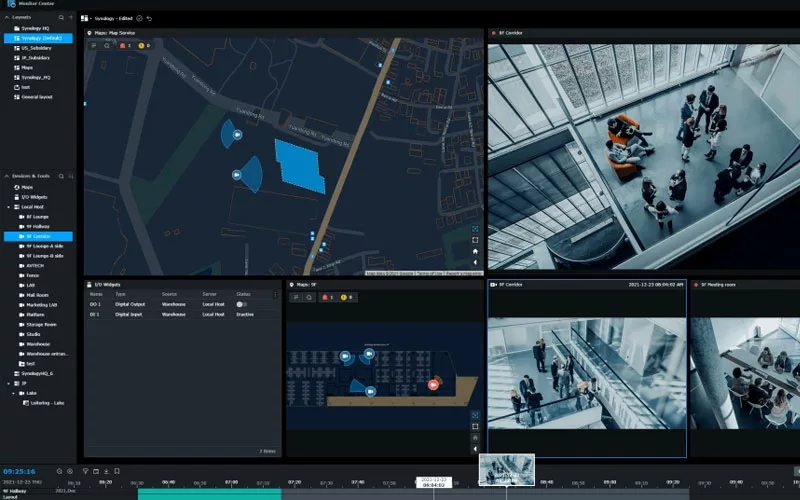Click the red alert icon on Map Service
Screen dimensions: 800x500
[123, 45]
